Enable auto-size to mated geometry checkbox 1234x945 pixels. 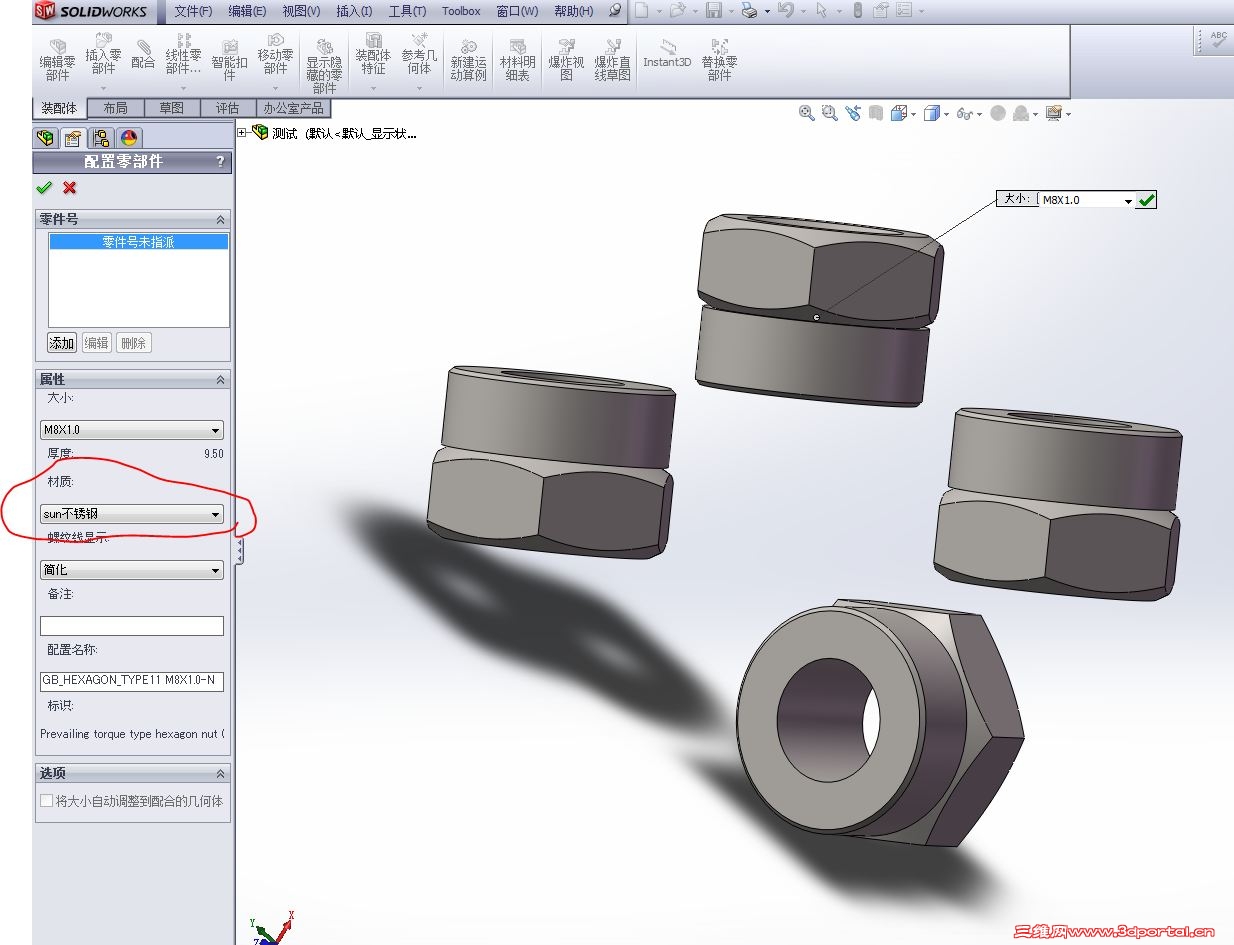click(46, 801)
